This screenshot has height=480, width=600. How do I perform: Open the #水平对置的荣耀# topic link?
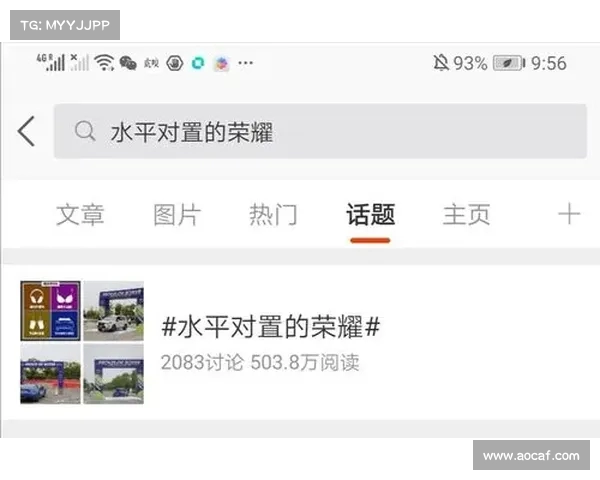click(270, 326)
